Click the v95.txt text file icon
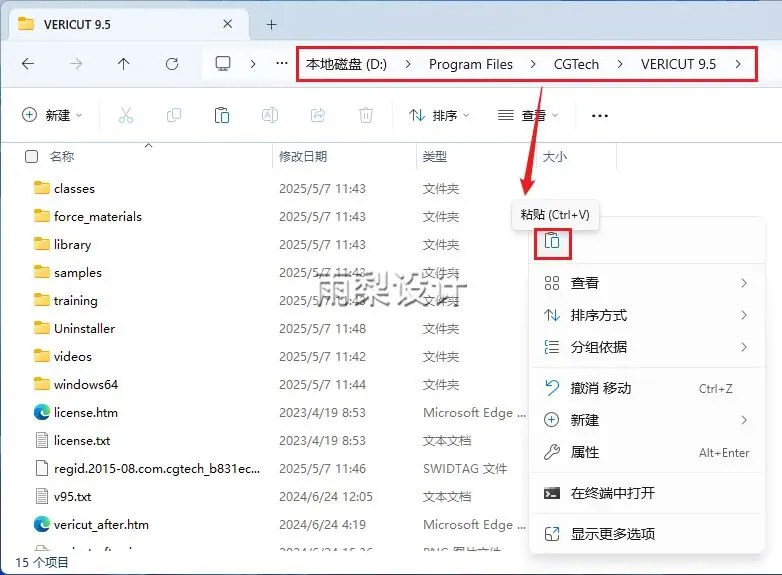This screenshot has width=782, height=575. [x=42, y=496]
